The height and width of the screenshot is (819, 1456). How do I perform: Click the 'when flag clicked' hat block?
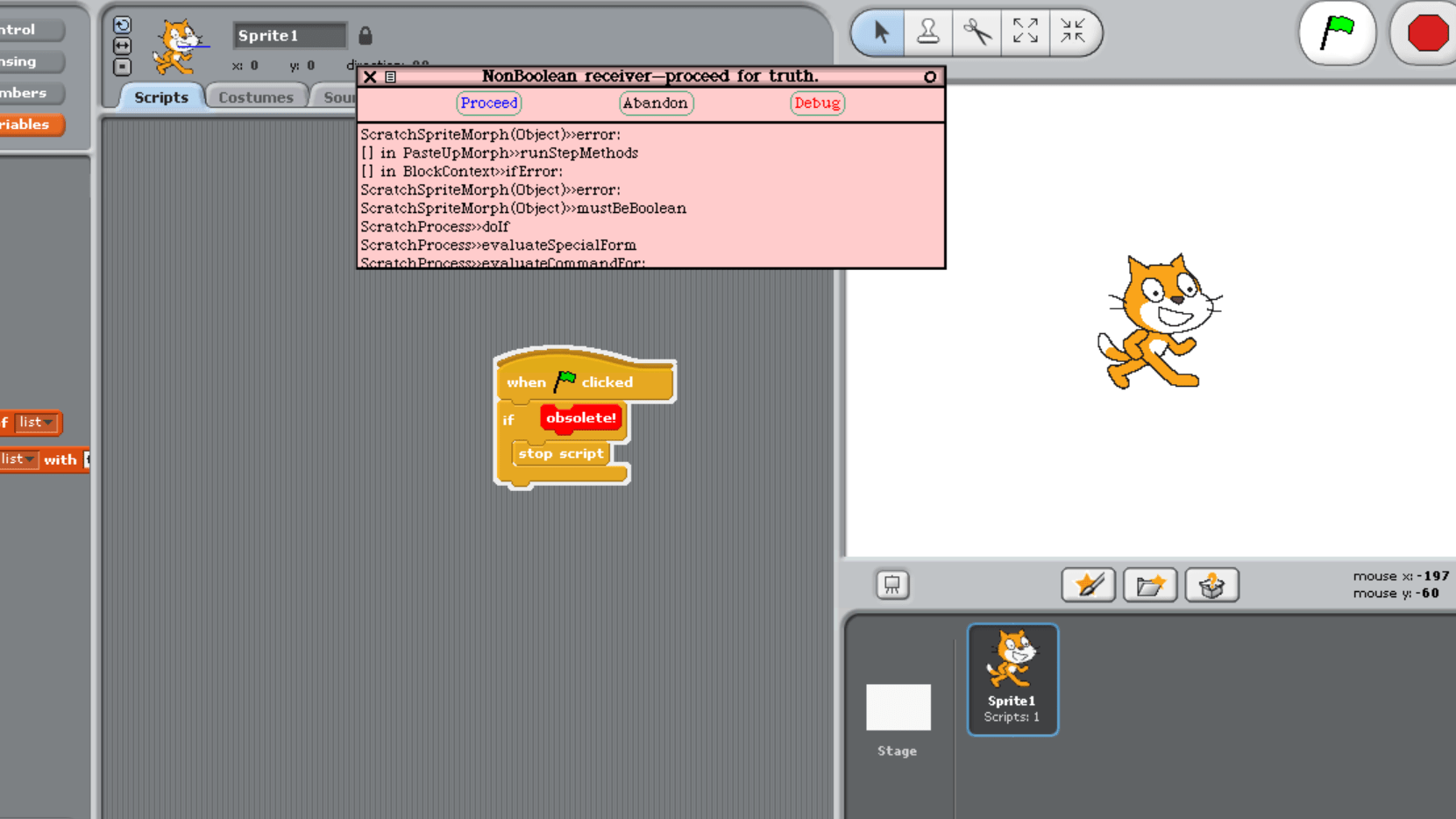[585, 379]
